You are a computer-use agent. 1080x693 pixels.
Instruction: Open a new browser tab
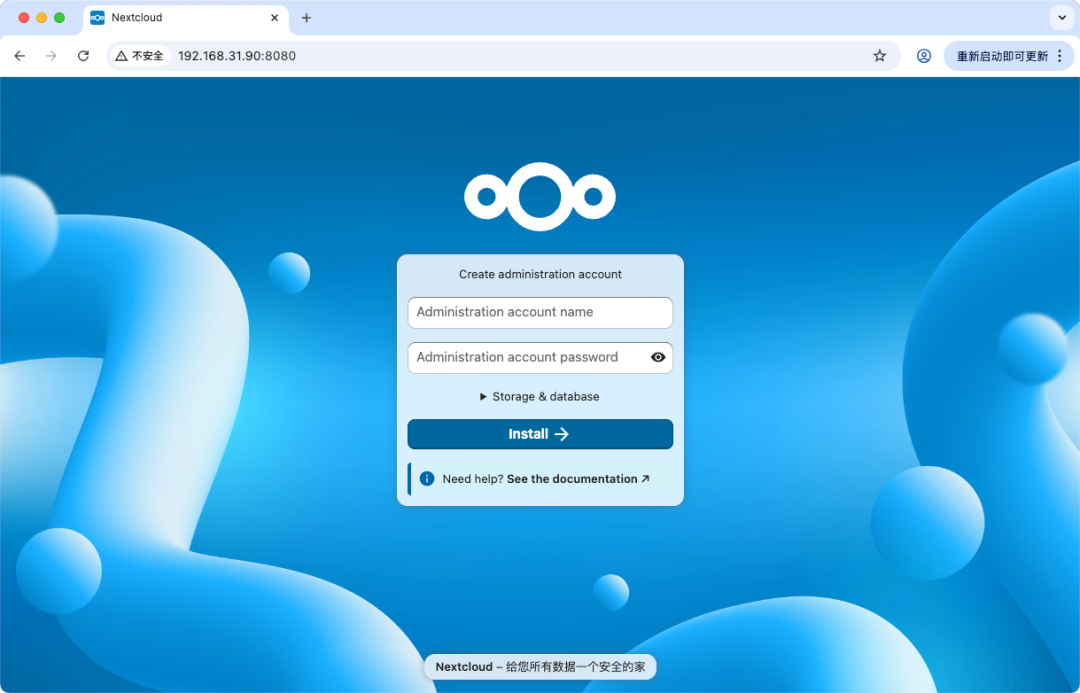[306, 17]
